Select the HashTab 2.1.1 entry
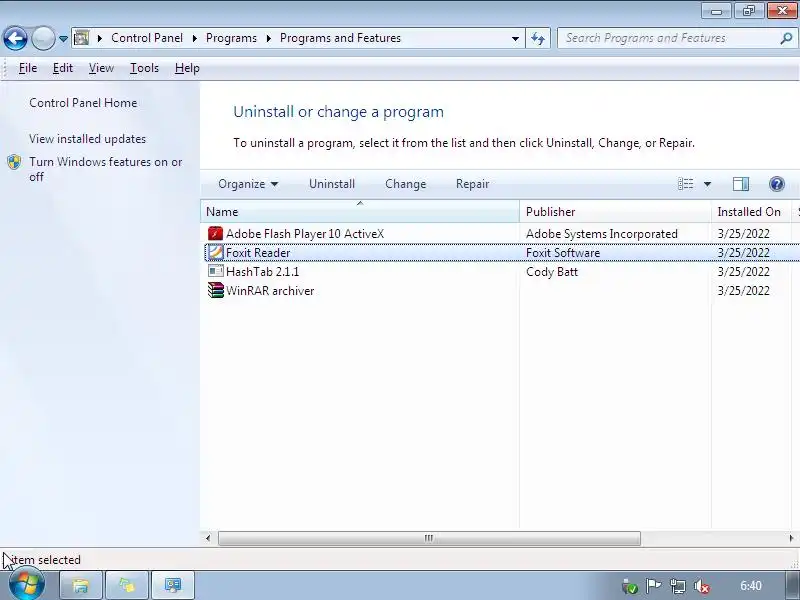This screenshot has width=800, height=600. click(262, 271)
